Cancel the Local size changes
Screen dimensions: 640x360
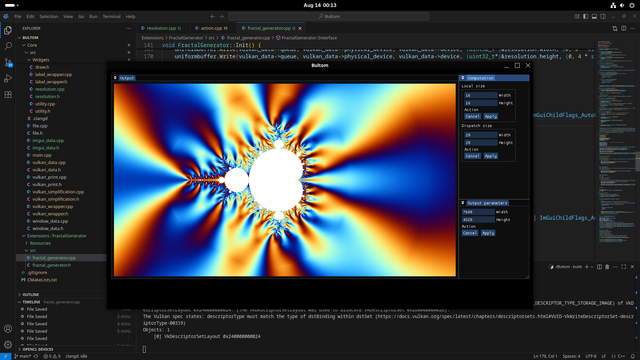[472, 116]
